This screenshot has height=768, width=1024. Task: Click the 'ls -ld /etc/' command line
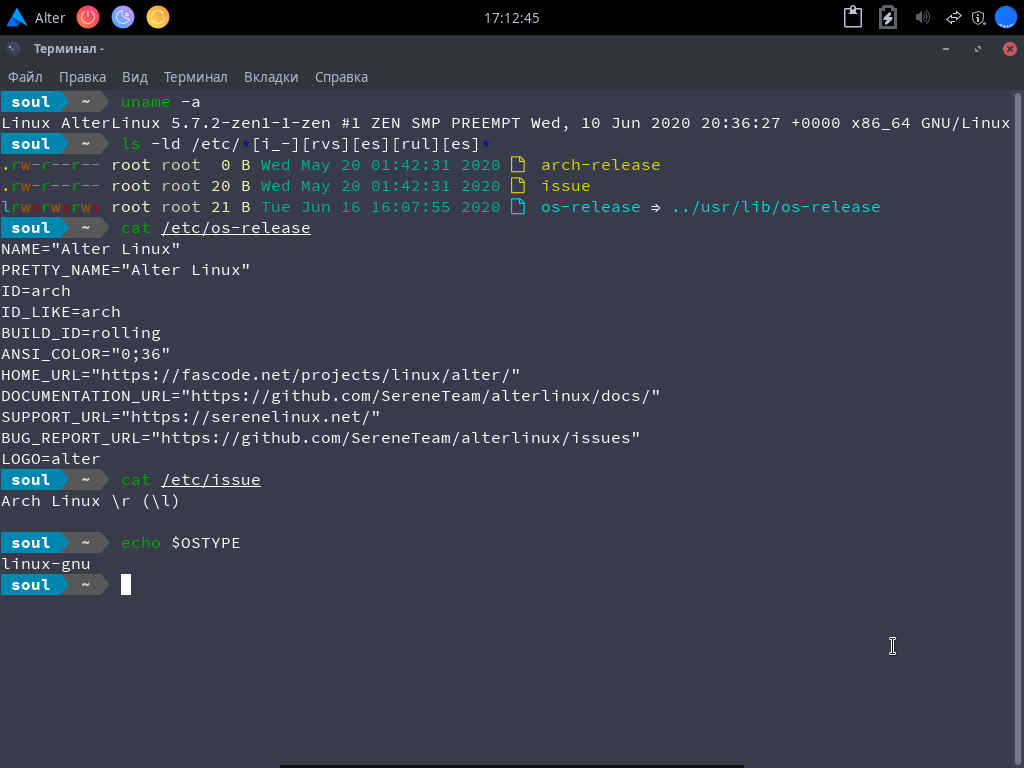pos(306,144)
